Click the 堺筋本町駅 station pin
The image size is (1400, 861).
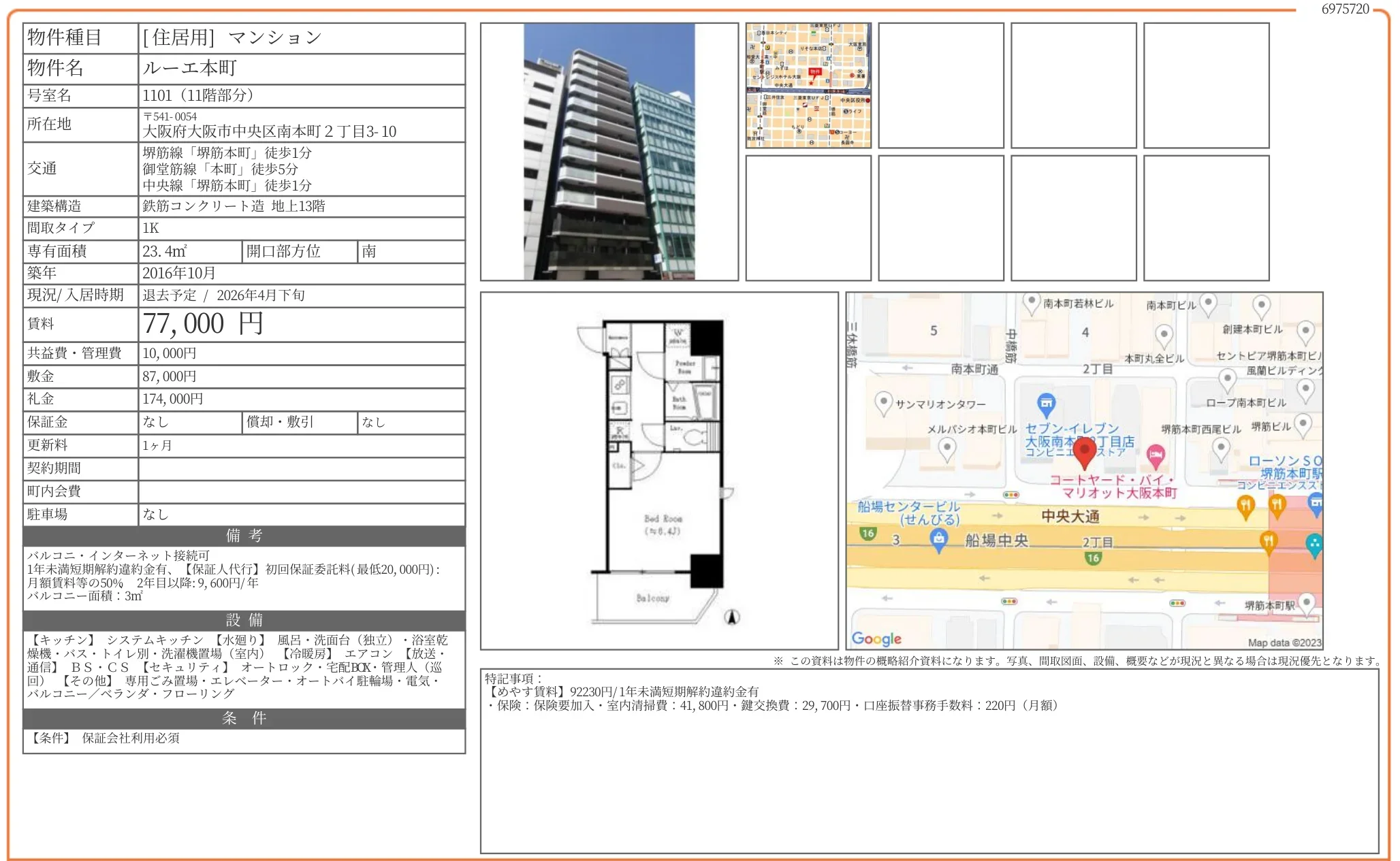pyautogui.click(x=1306, y=603)
